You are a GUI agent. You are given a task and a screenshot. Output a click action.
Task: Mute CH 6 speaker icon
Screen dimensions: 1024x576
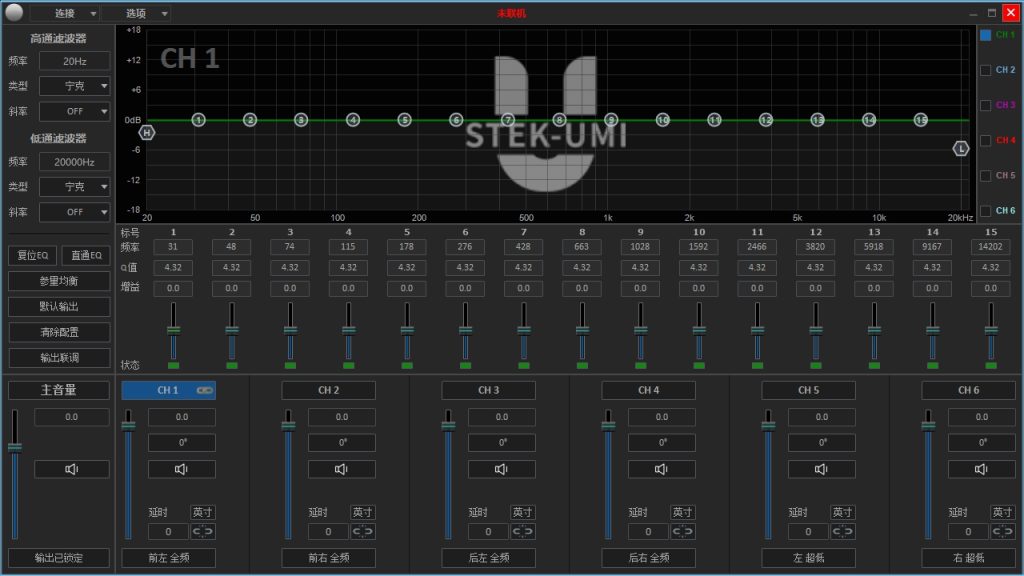(982, 469)
